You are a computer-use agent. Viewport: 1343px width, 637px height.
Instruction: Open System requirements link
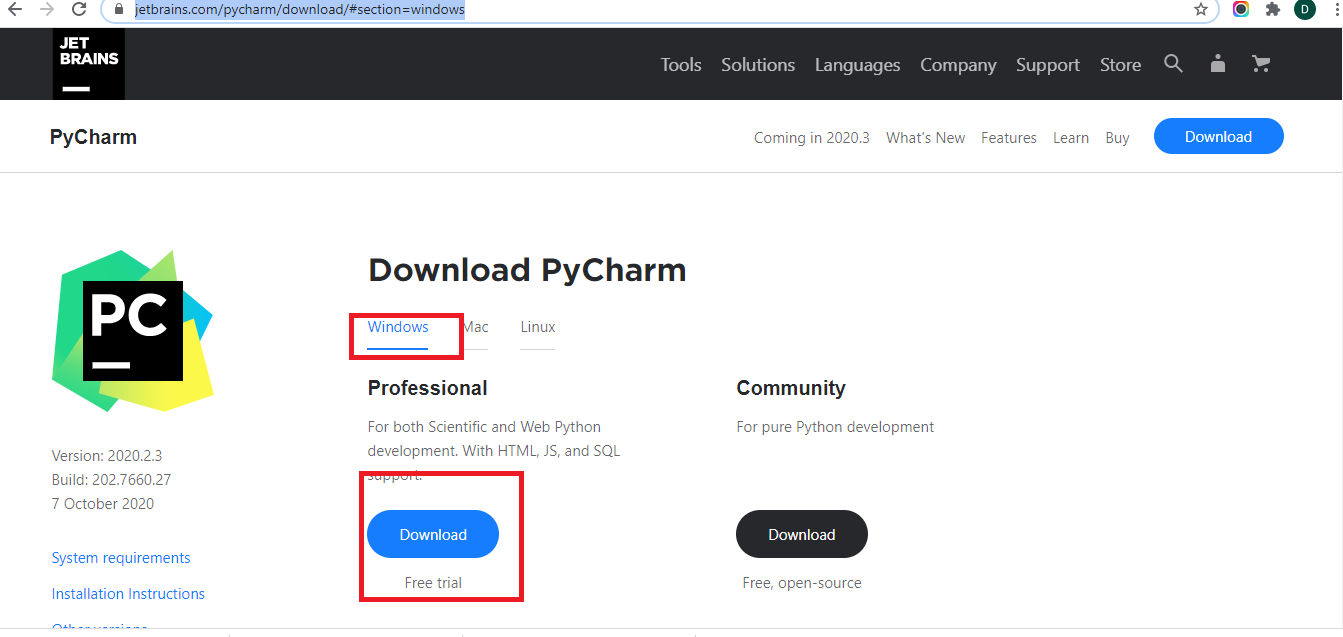click(x=121, y=558)
